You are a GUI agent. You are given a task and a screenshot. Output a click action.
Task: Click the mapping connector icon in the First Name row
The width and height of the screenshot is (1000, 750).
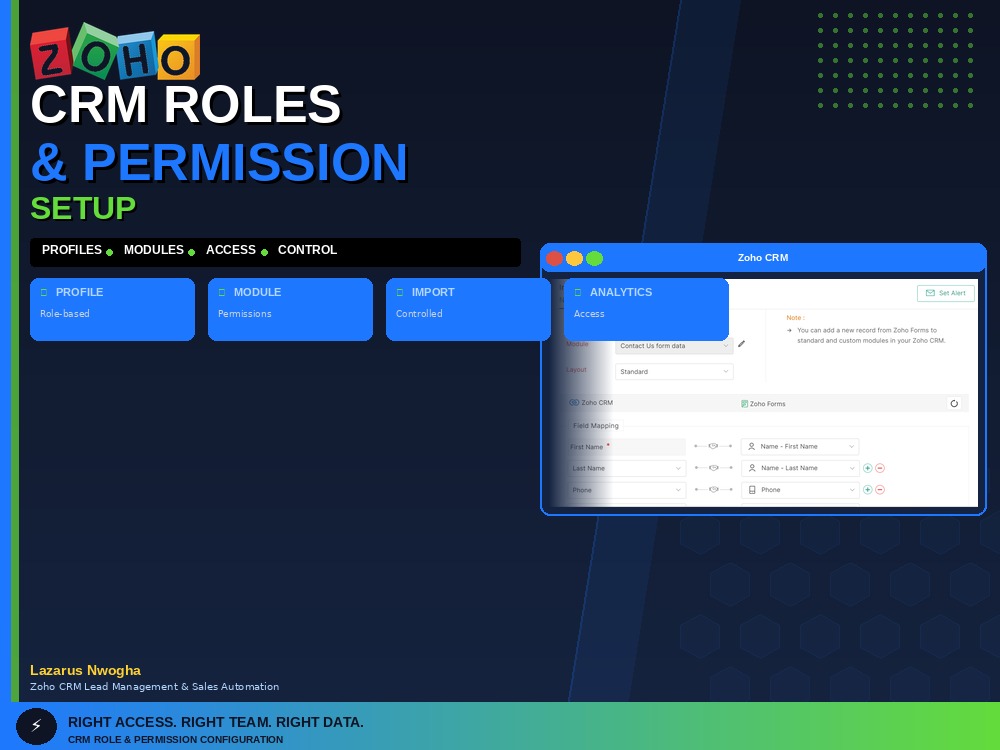[713, 446]
